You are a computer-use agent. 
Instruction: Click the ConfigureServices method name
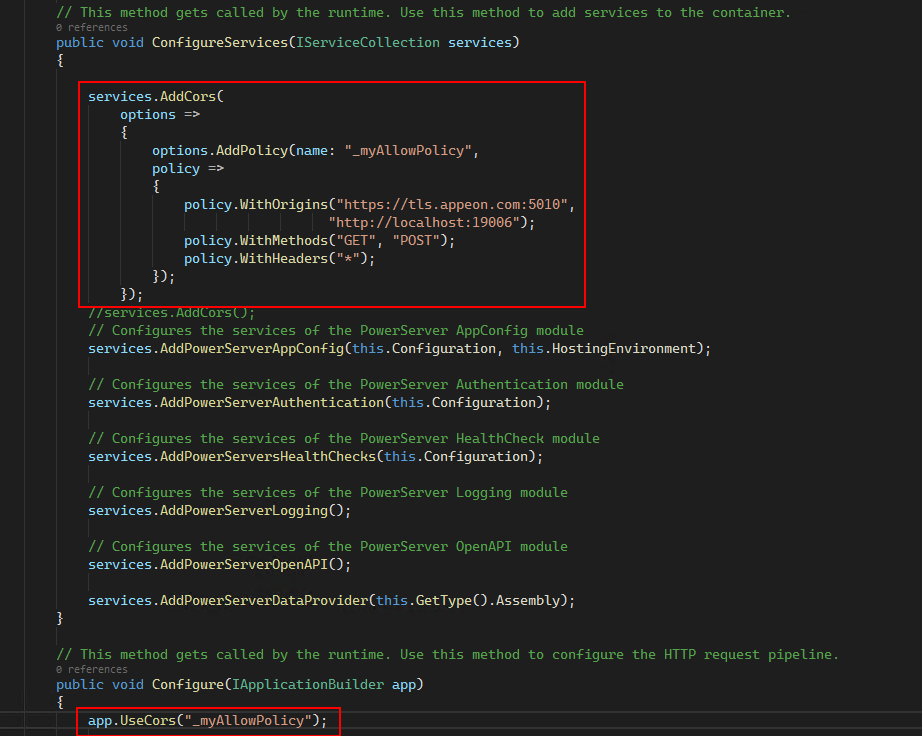212,42
